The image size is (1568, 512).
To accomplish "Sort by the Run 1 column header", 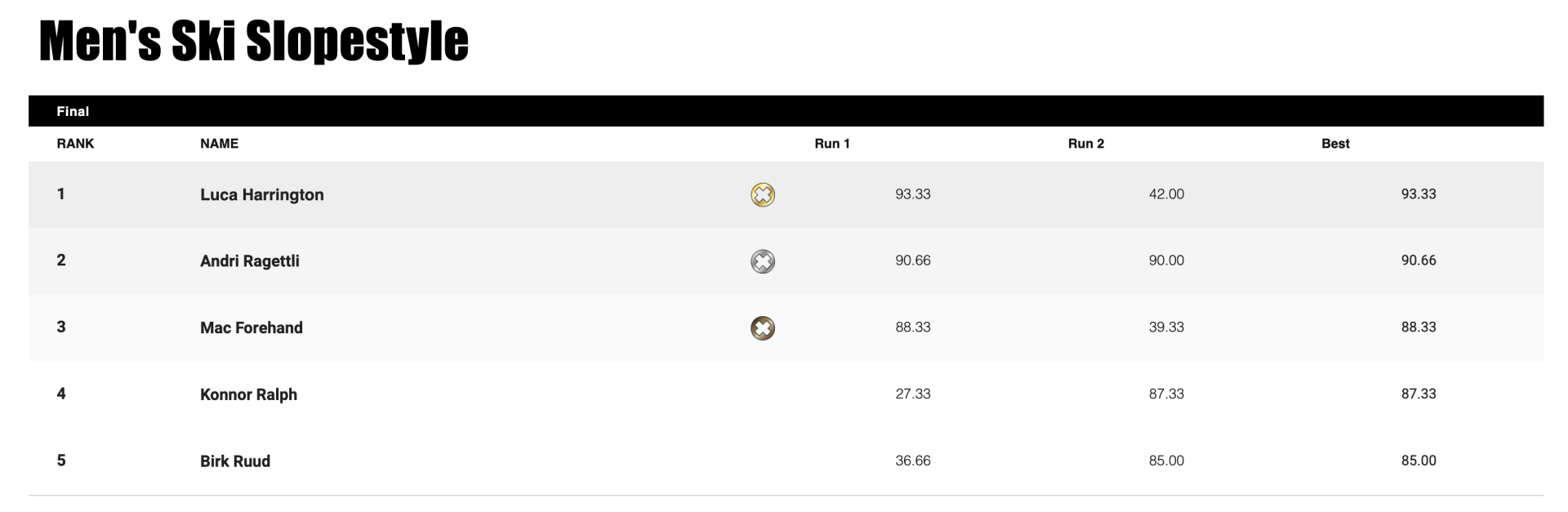I will click(x=832, y=144).
